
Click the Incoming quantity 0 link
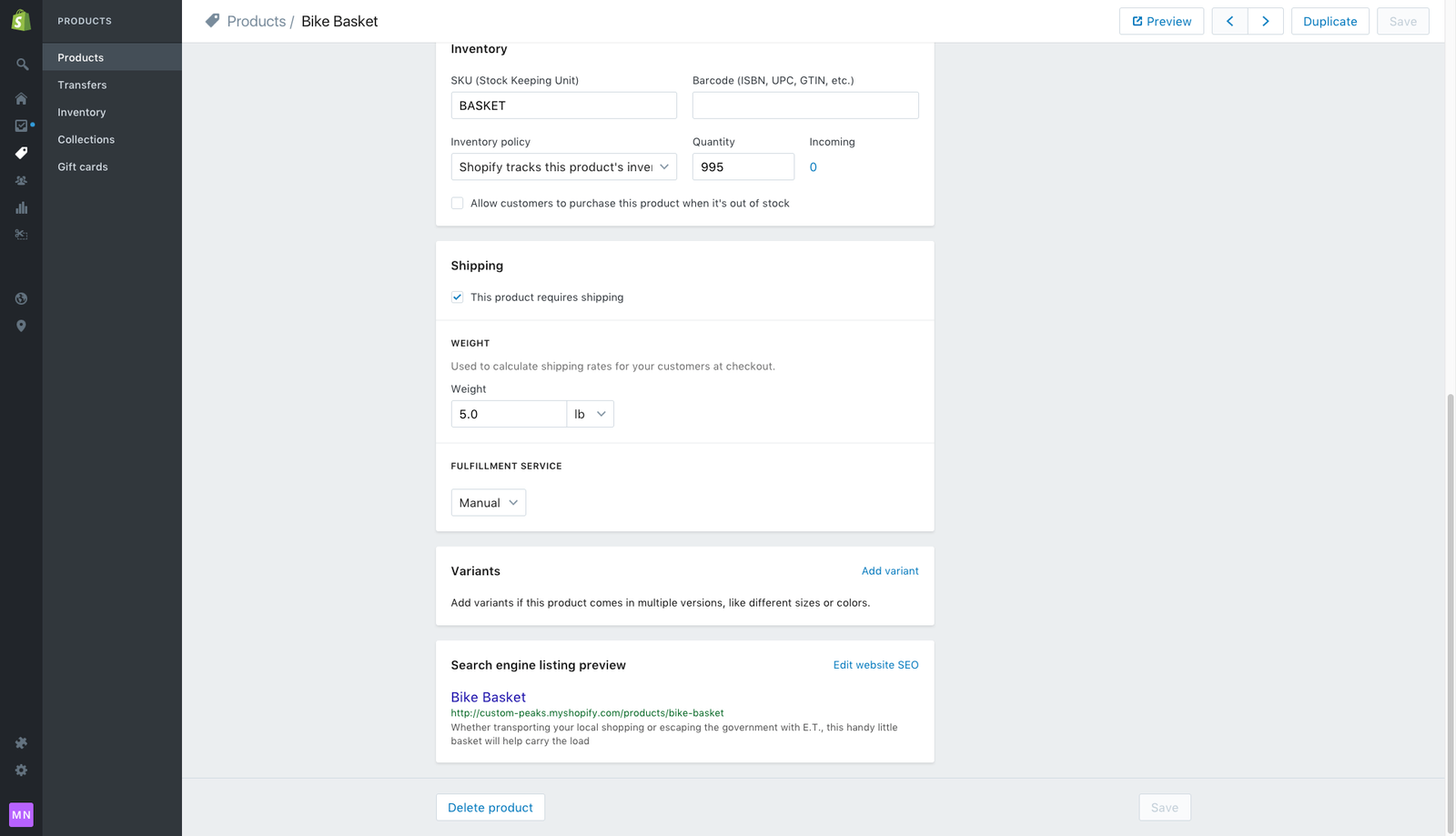pyautogui.click(x=814, y=167)
